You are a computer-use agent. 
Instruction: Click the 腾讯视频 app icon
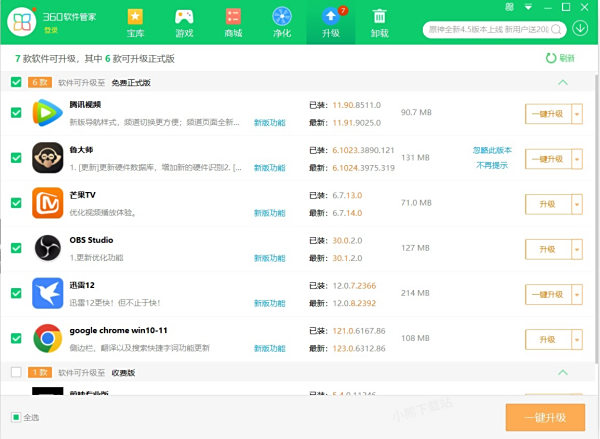47,113
